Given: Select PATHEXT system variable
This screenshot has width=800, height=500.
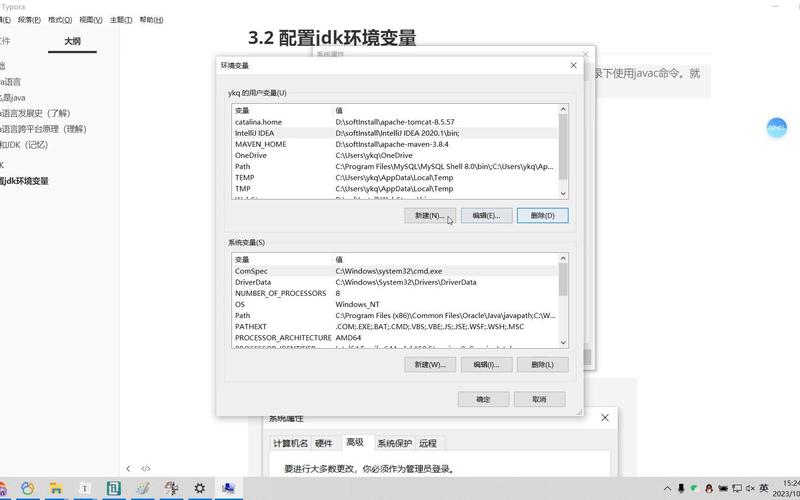Looking at the screenshot, I should click(395, 327).
